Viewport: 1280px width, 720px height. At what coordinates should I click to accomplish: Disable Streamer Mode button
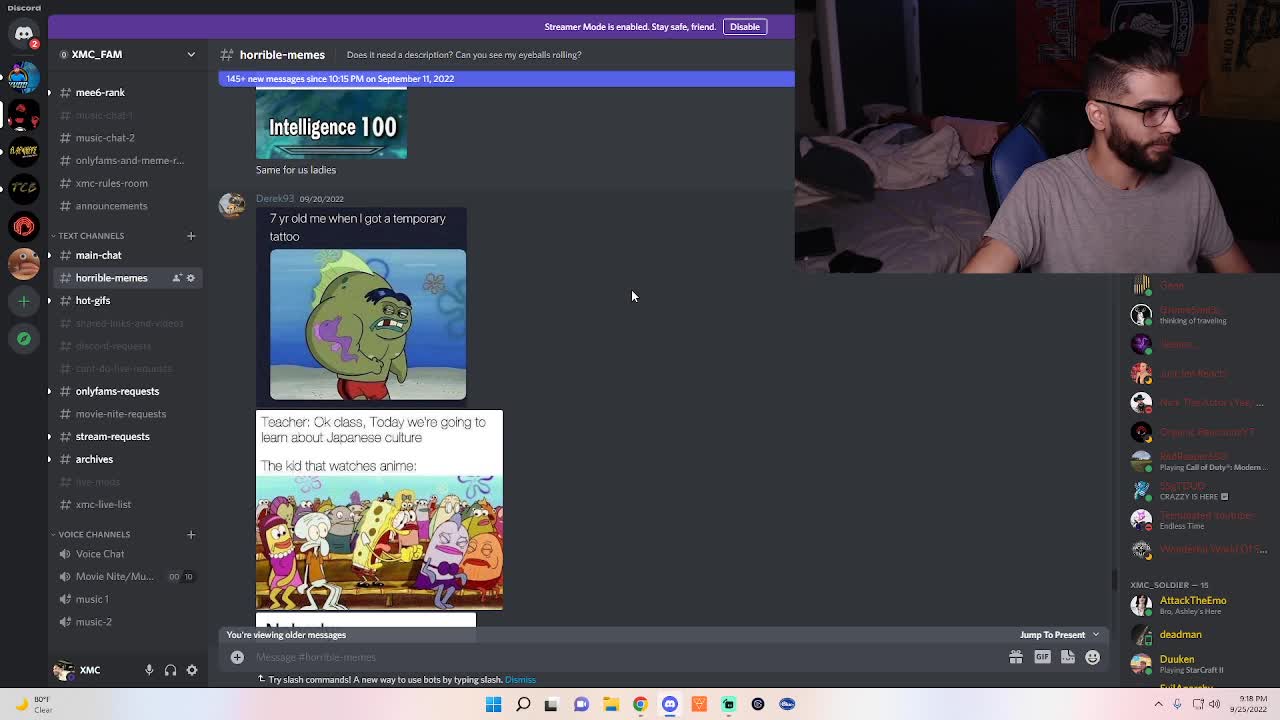[745, 27]
